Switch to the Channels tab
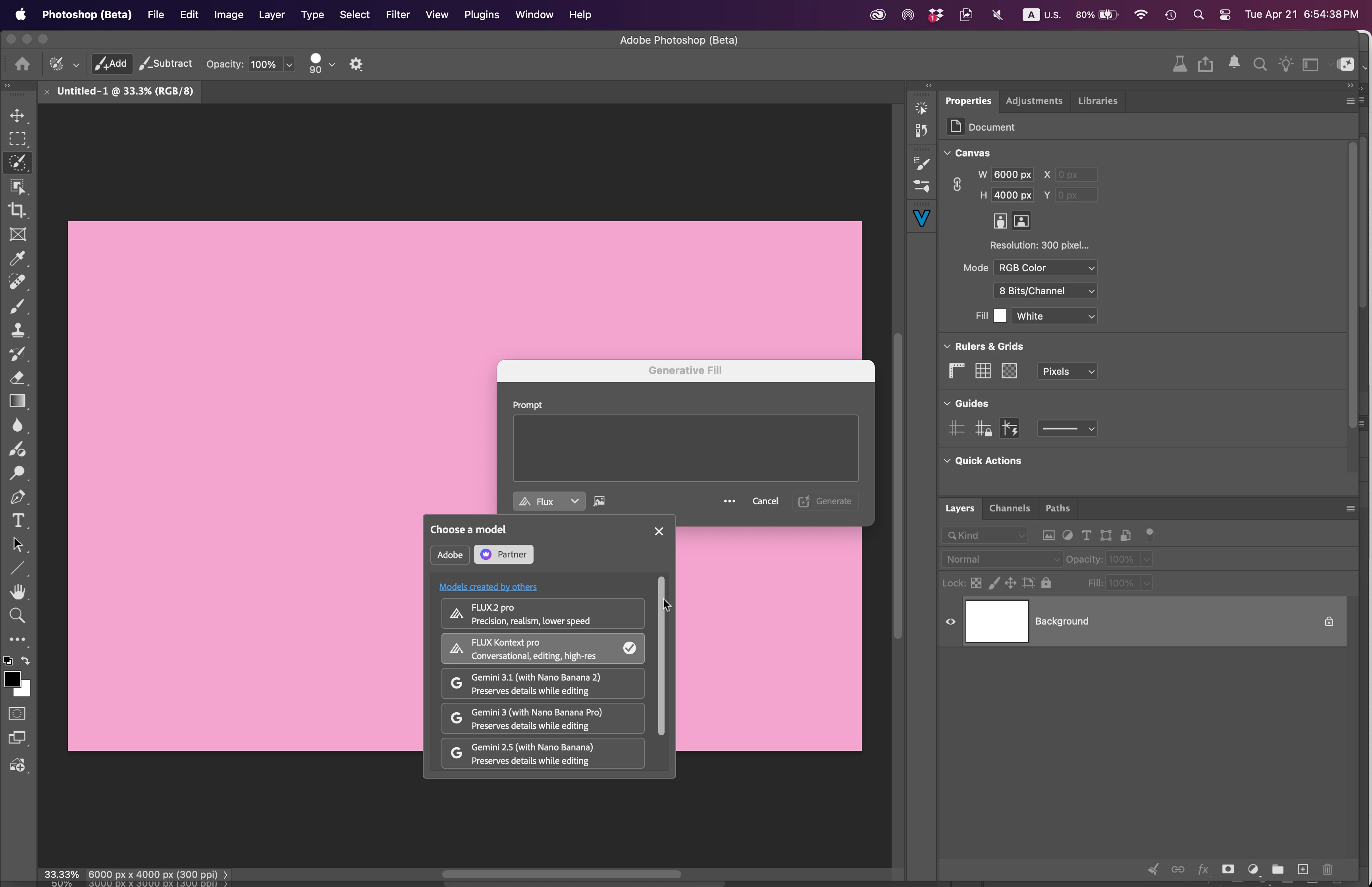Viewport: 1372px width, 887px height. point(1009,508)
